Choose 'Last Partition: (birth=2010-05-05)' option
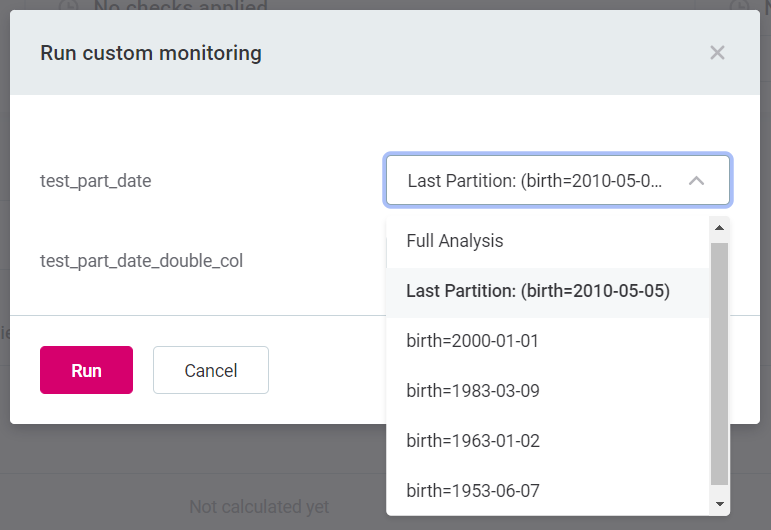This screenshot has width=771, height=530. tap(537, 291)
